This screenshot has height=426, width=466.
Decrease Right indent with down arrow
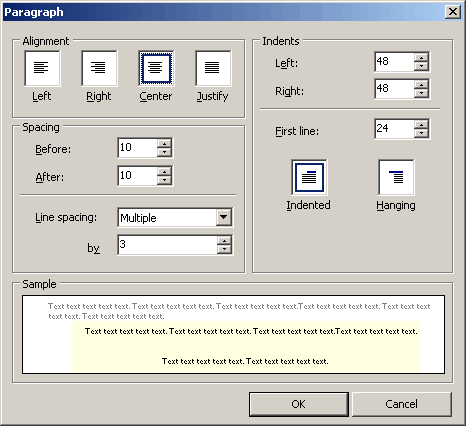421,93
